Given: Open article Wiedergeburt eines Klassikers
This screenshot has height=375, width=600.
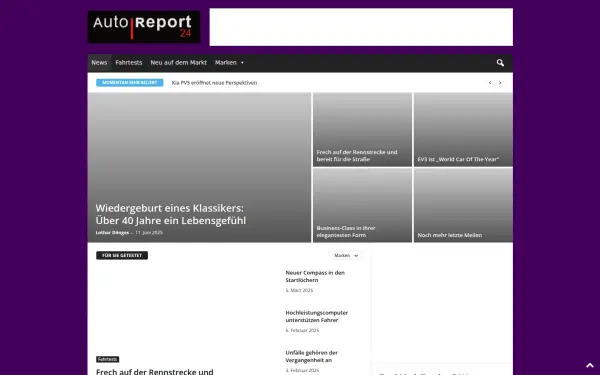Looking at the screenshot, I should 171,214.
